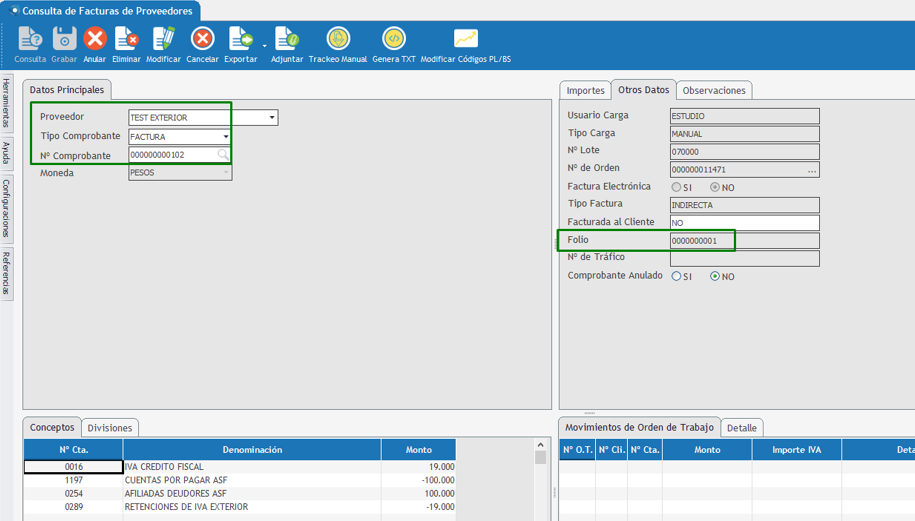Viewport: 915px width, 521px height.
Task: Click the ellipsis button in Nº de Orden
Action: pyautogui.click(x=812, y=170)
